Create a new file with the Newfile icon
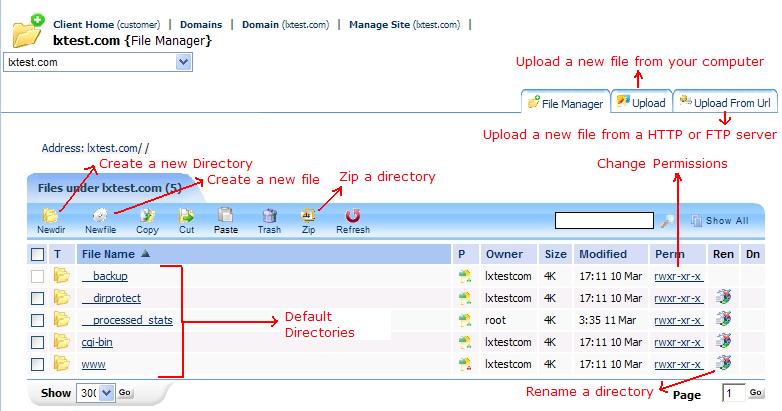 pos(100,215)
